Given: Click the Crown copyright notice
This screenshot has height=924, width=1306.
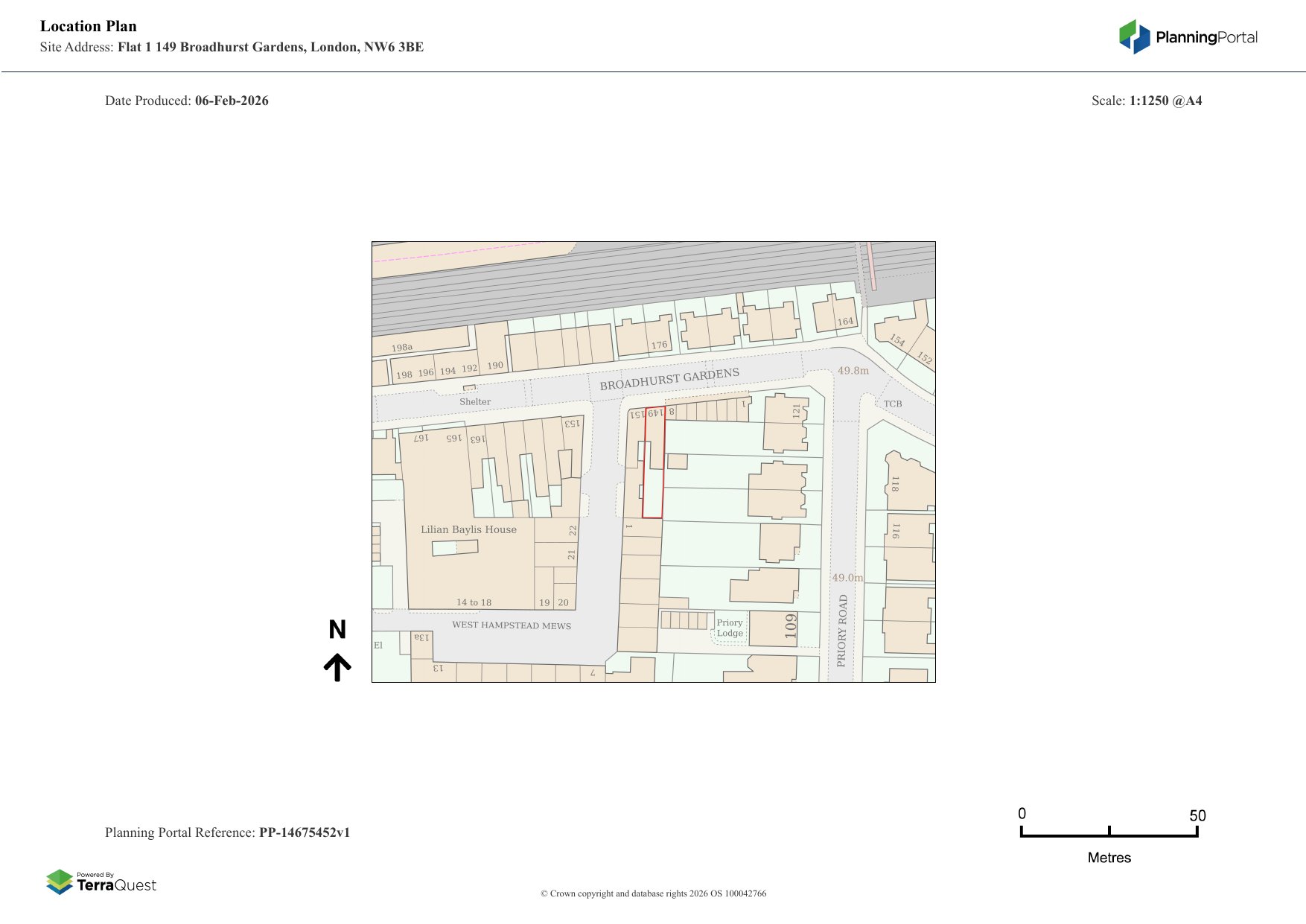Looking at the screenshot, I should pos(653,893).
